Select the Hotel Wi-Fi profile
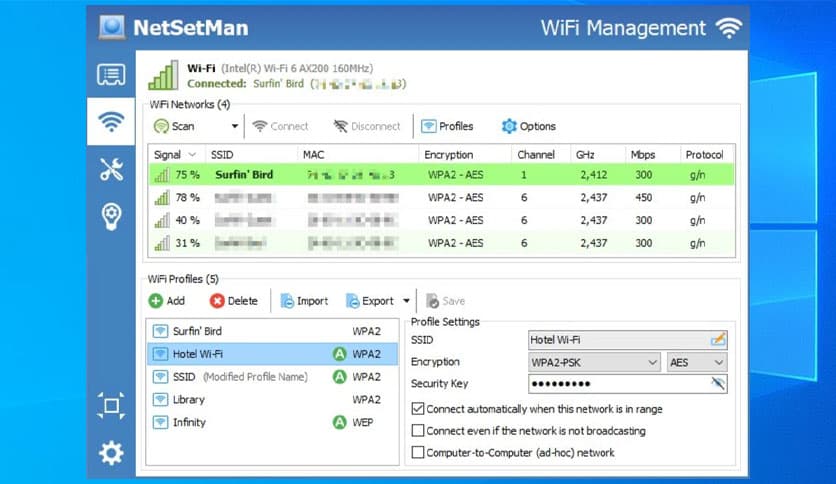This screenshot has height=484, width=836. (x=272, y=354)
